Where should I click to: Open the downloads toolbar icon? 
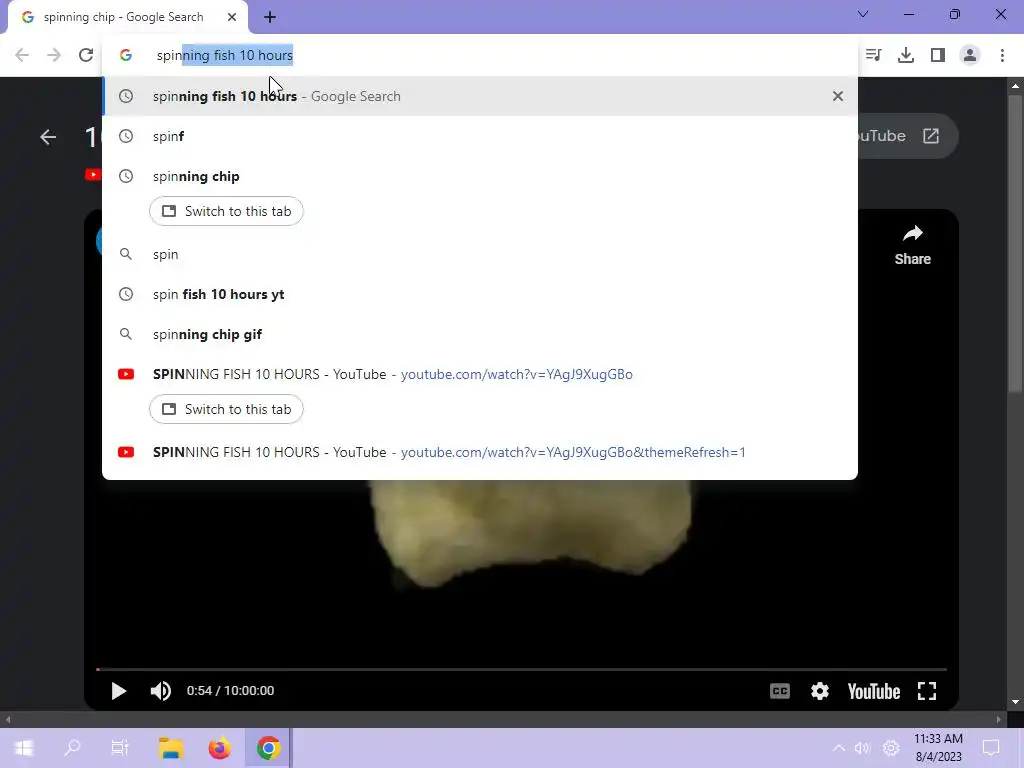906,55
